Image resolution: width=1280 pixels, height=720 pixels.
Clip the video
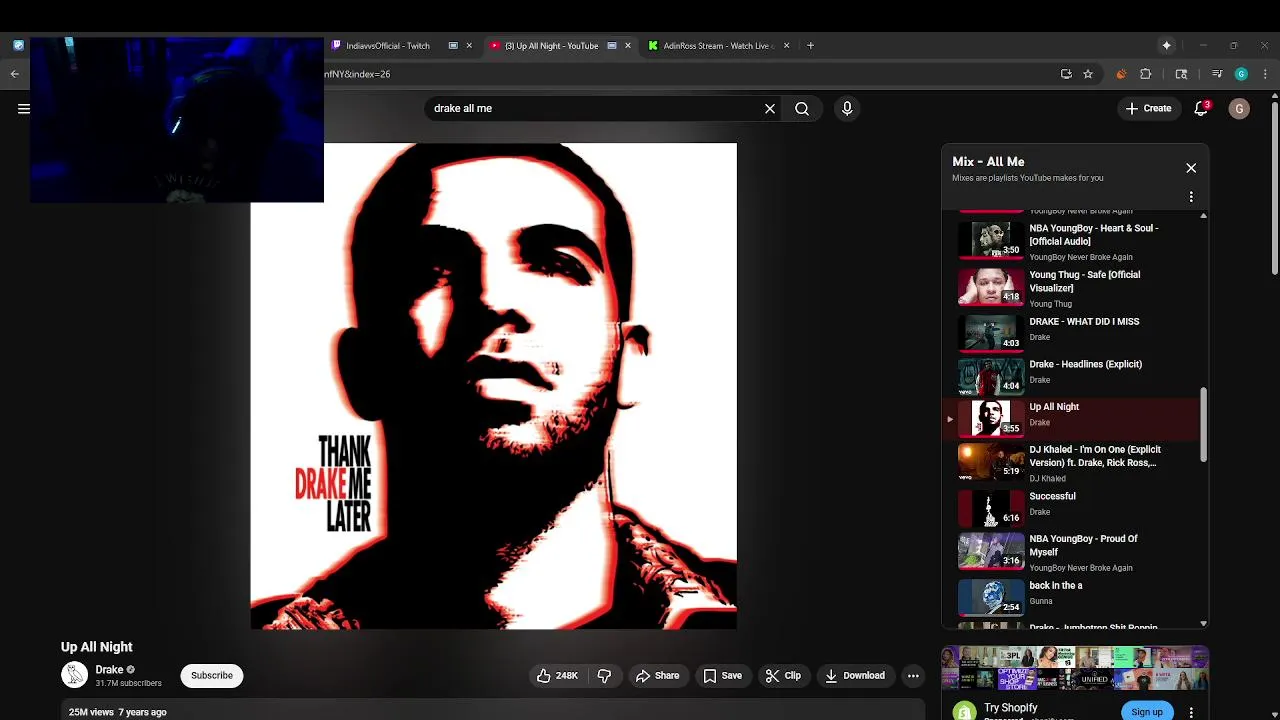pos(783,676)
